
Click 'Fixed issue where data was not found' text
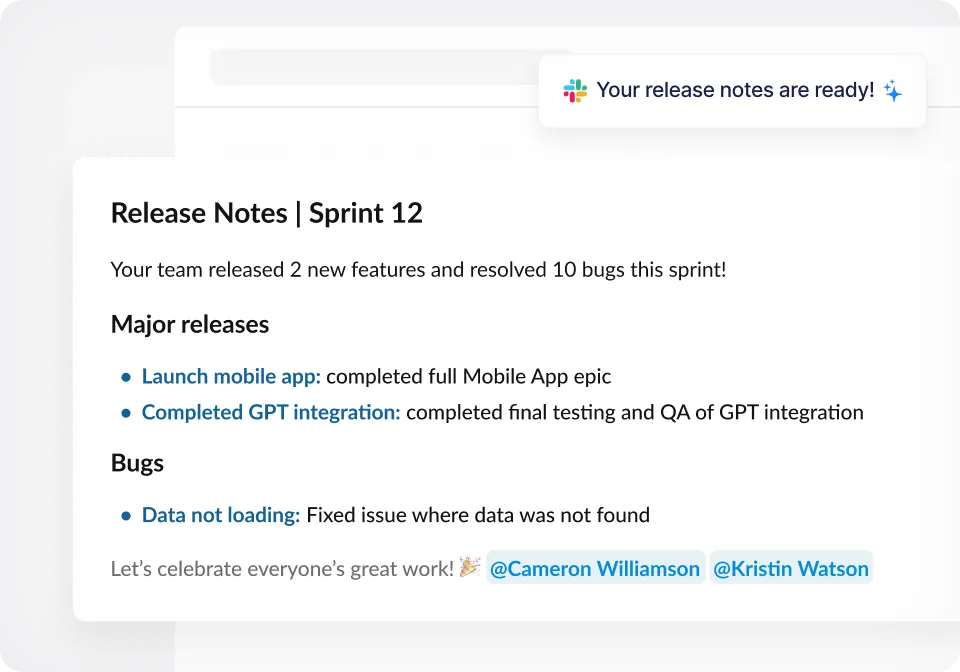478,515
